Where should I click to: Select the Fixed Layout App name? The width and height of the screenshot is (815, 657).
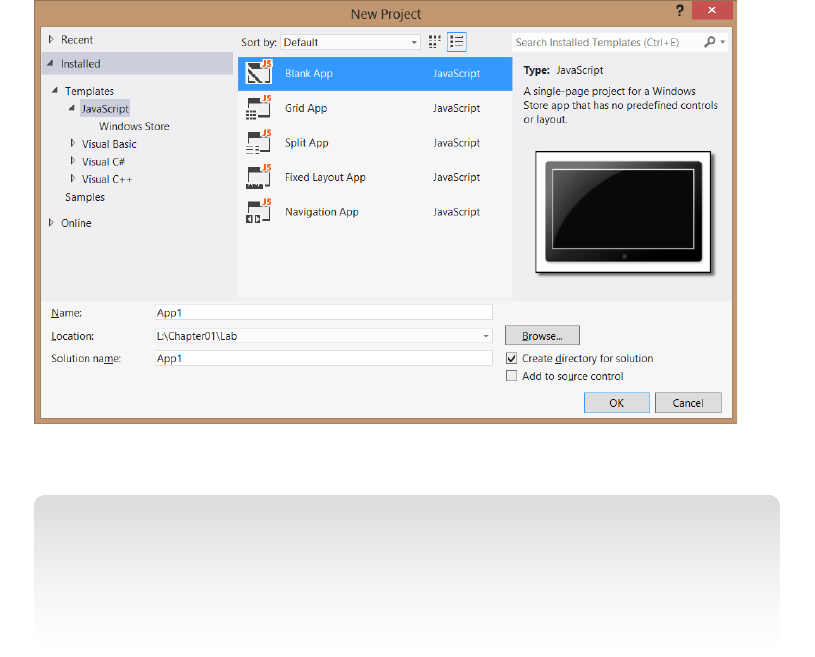point(325,177)
